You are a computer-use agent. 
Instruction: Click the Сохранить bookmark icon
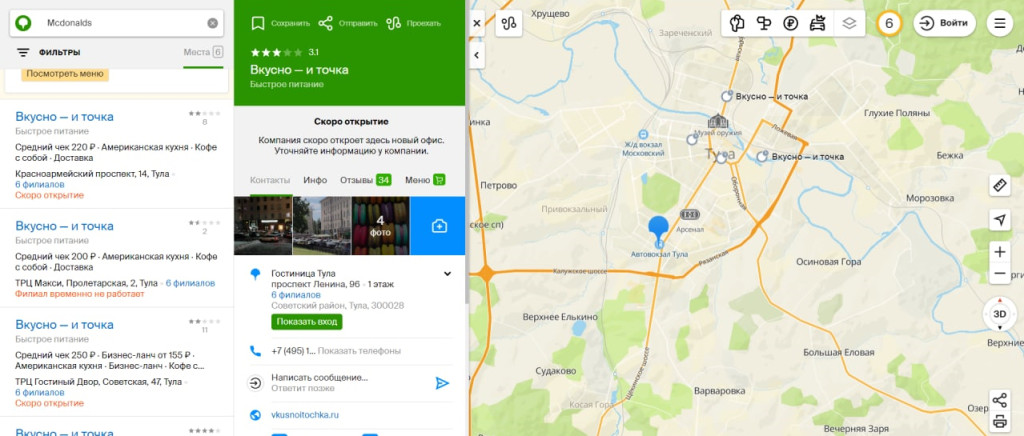[257, 22]
